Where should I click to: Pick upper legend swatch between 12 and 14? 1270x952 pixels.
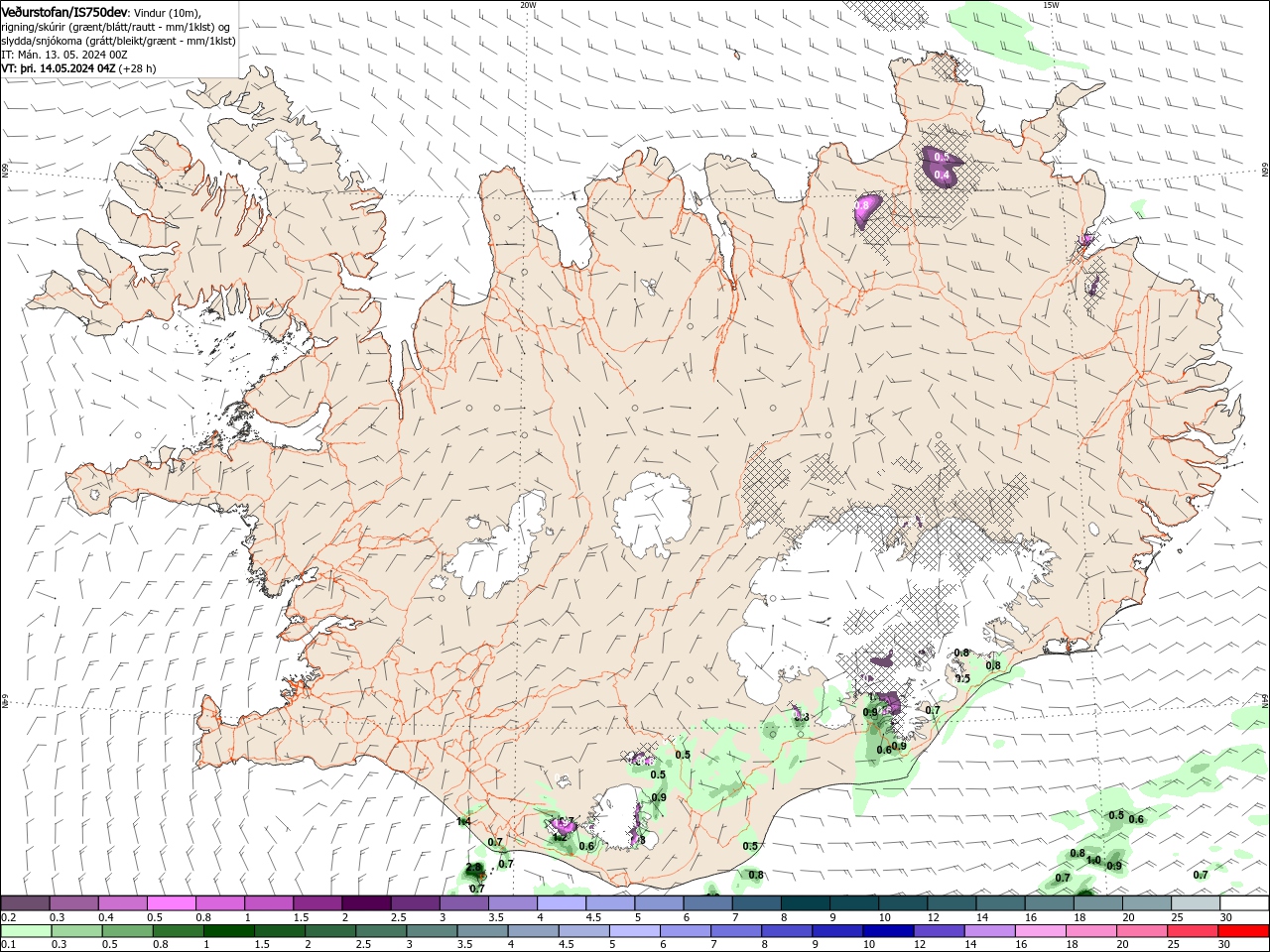pos(950,903)
